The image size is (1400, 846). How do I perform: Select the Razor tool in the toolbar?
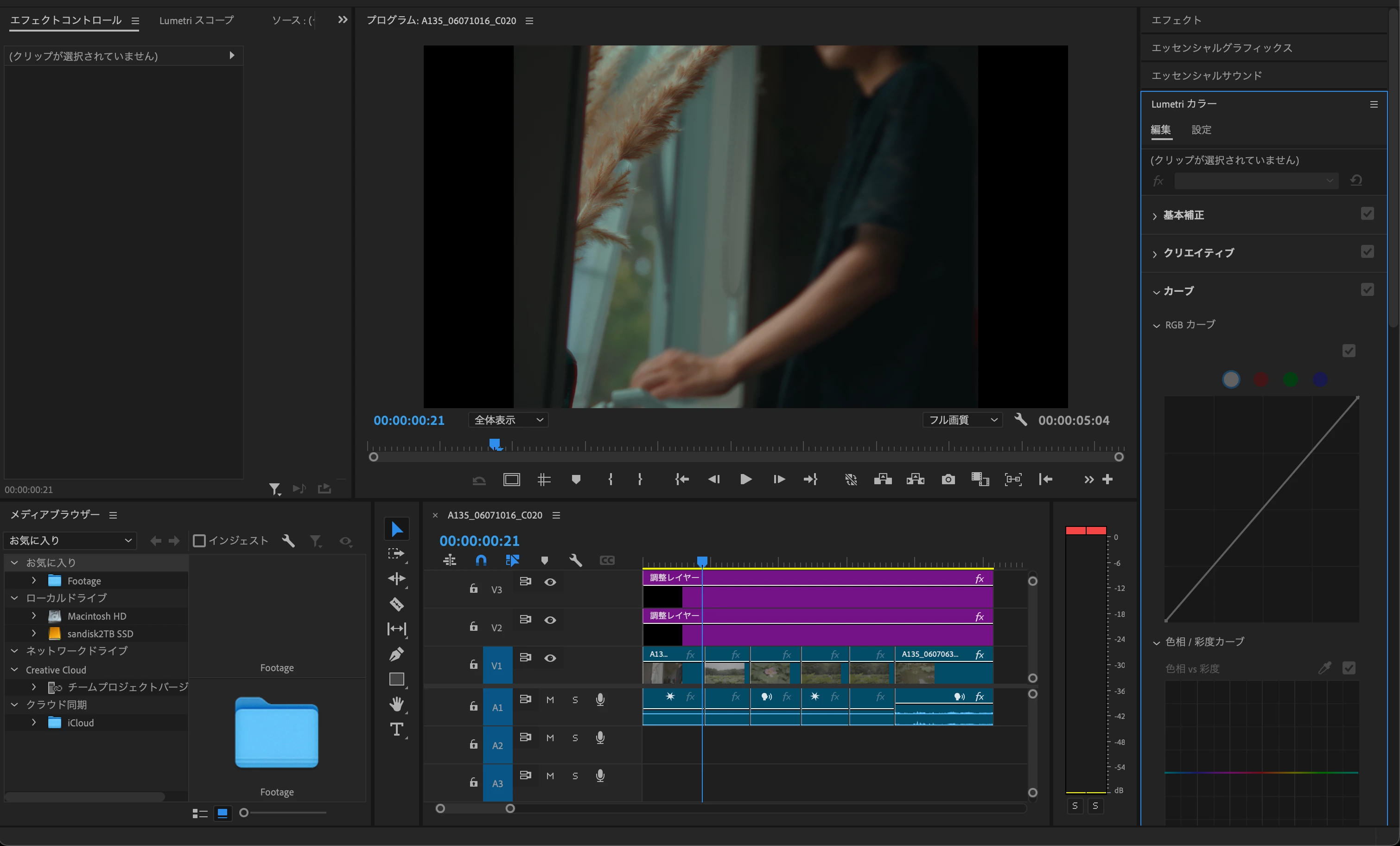pyautogui.click(x=397, y=604)
